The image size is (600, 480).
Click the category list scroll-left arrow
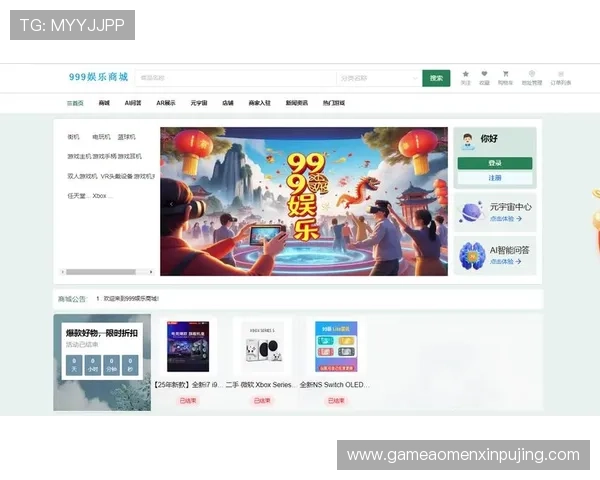(63, 272)
